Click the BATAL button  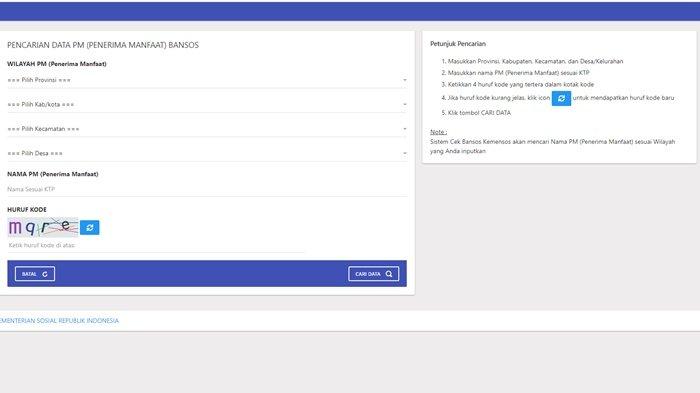[x=35, y=274]
